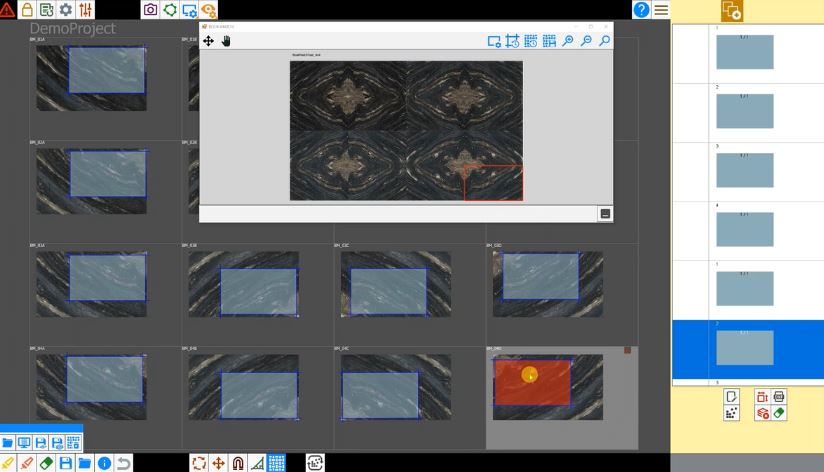Select the first slab thumbnail in second row

[x=91, y=181]
